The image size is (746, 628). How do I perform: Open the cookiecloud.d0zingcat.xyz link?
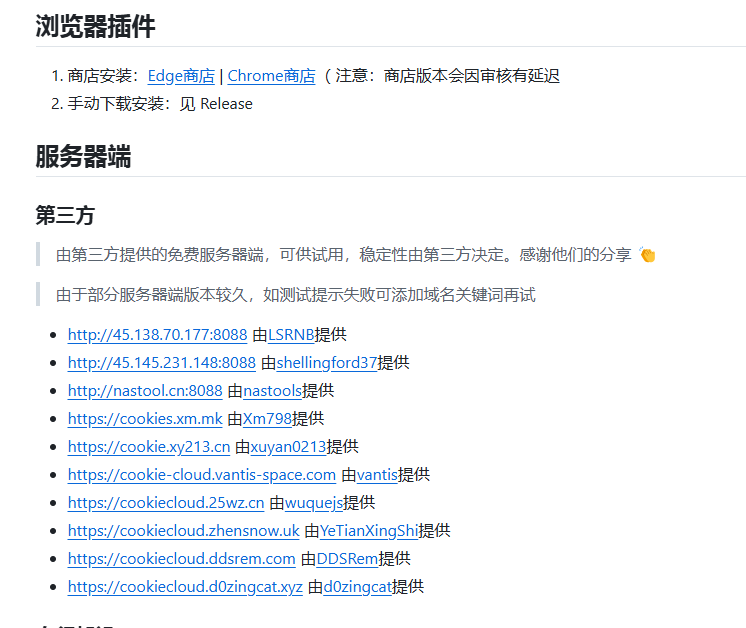click(185, 588)
